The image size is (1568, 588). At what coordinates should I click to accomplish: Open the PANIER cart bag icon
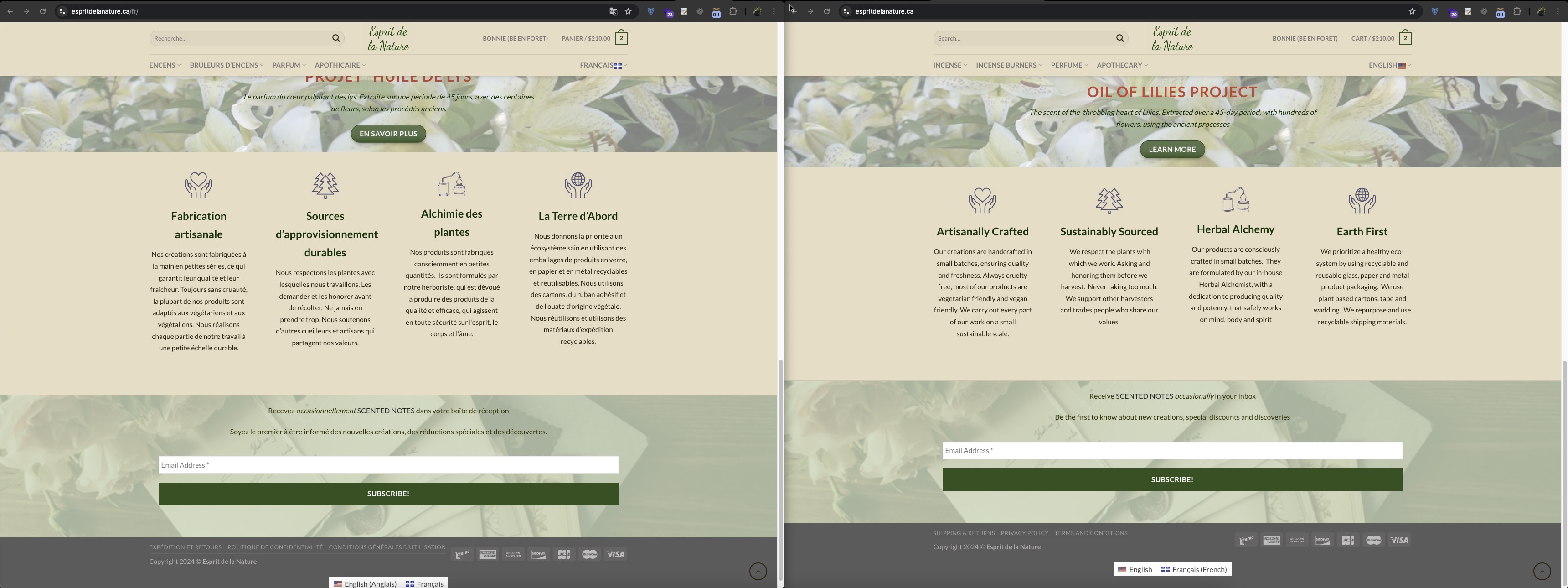click(x=621, y=38)
